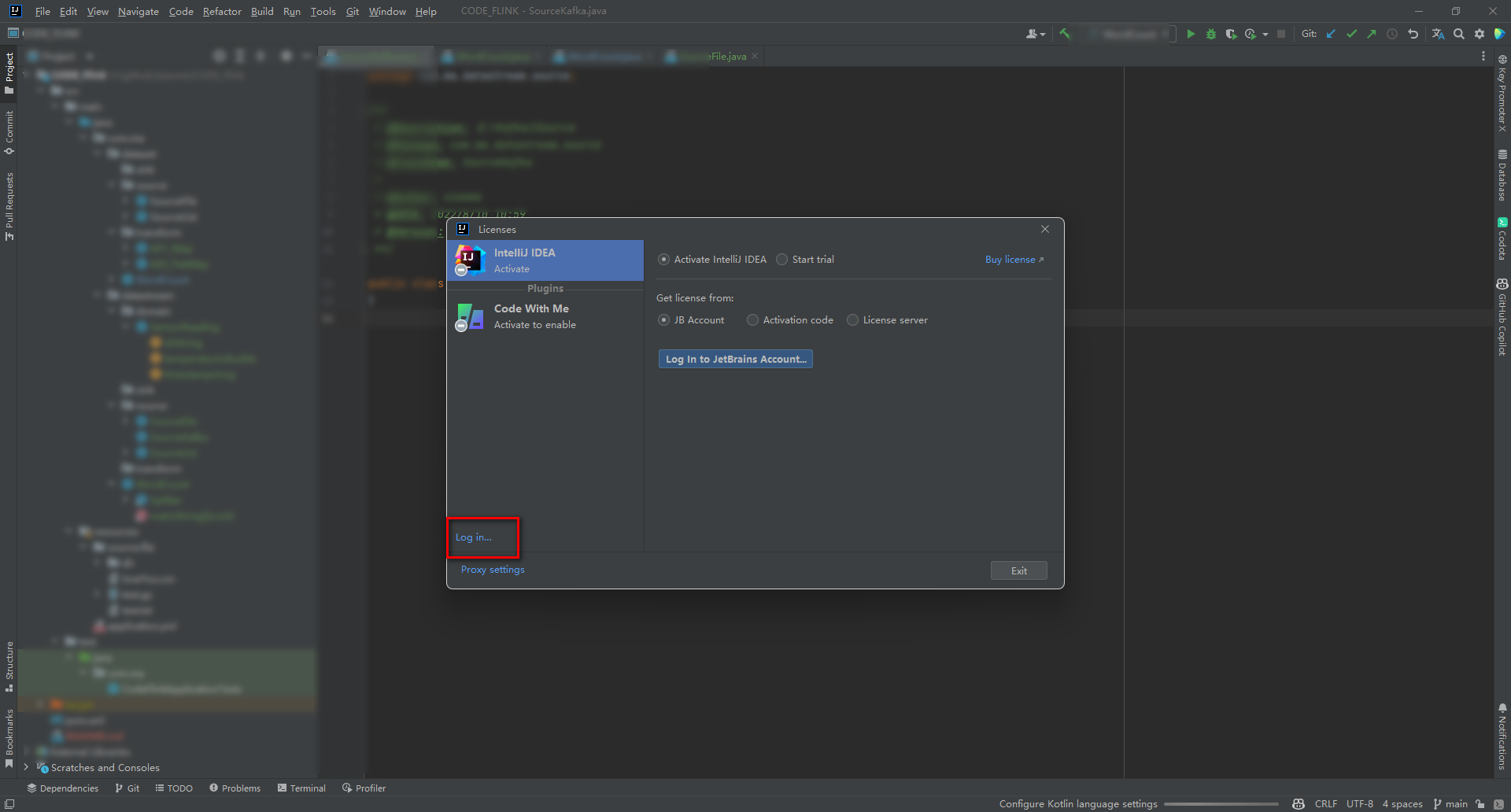Run with Coverage shield icon

point(1231,34)
